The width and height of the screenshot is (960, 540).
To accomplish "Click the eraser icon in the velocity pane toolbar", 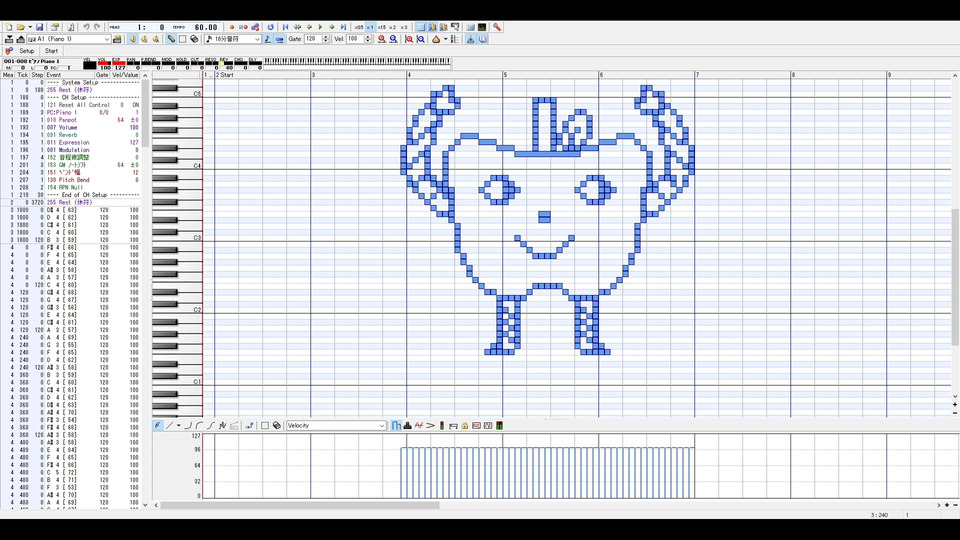I will 277,426.
